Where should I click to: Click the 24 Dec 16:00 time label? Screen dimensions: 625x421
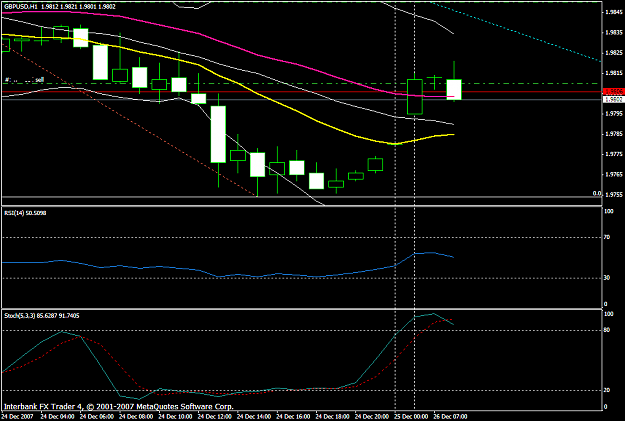[x=293, y=417]
